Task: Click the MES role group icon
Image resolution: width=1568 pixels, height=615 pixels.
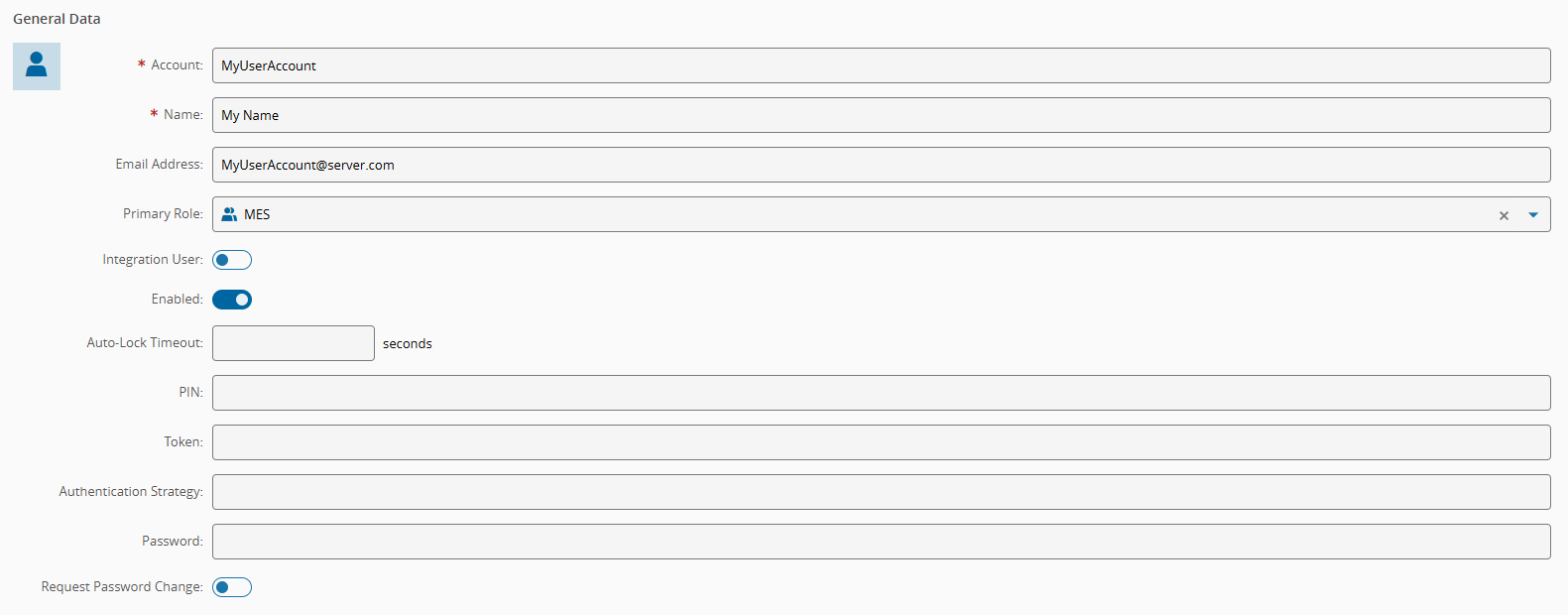Action: click(x=229, y=214)
